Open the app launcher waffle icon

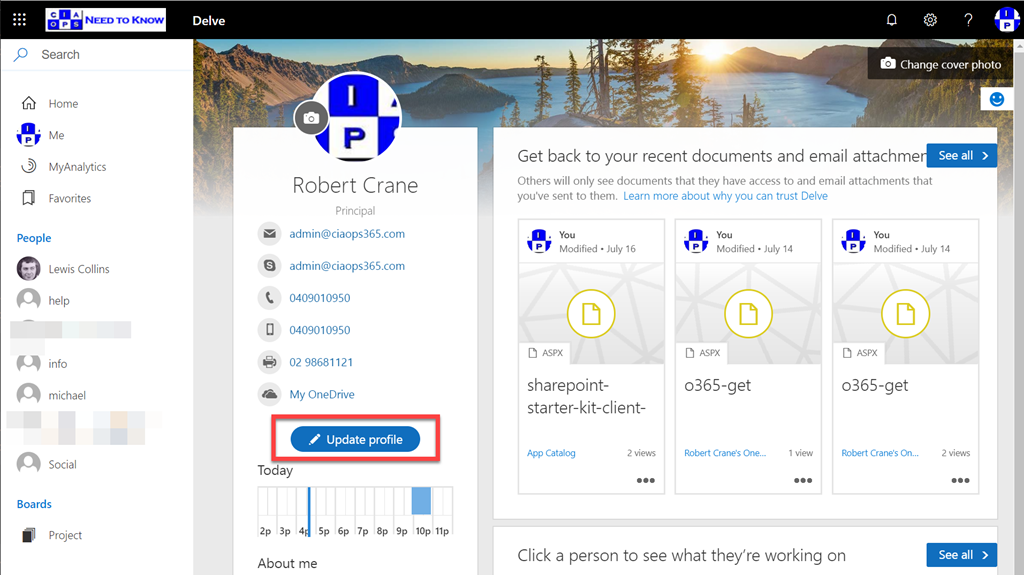pyautogui.click(x=20, y=20)
